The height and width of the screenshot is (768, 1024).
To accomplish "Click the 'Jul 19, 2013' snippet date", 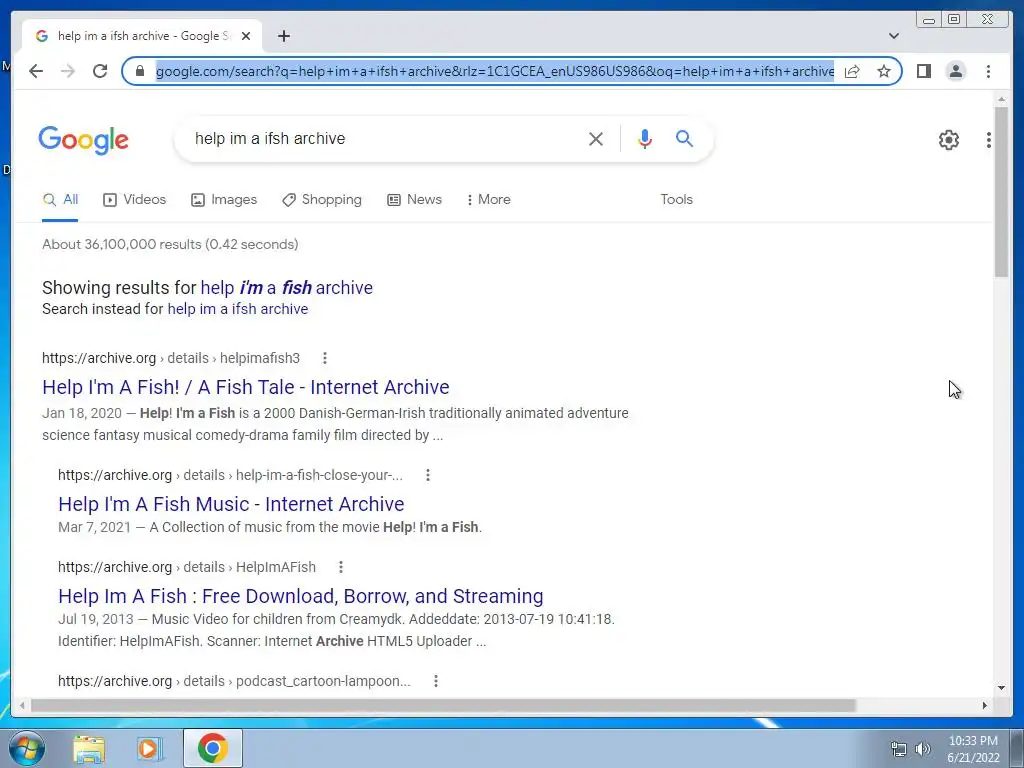I will 95,619.
